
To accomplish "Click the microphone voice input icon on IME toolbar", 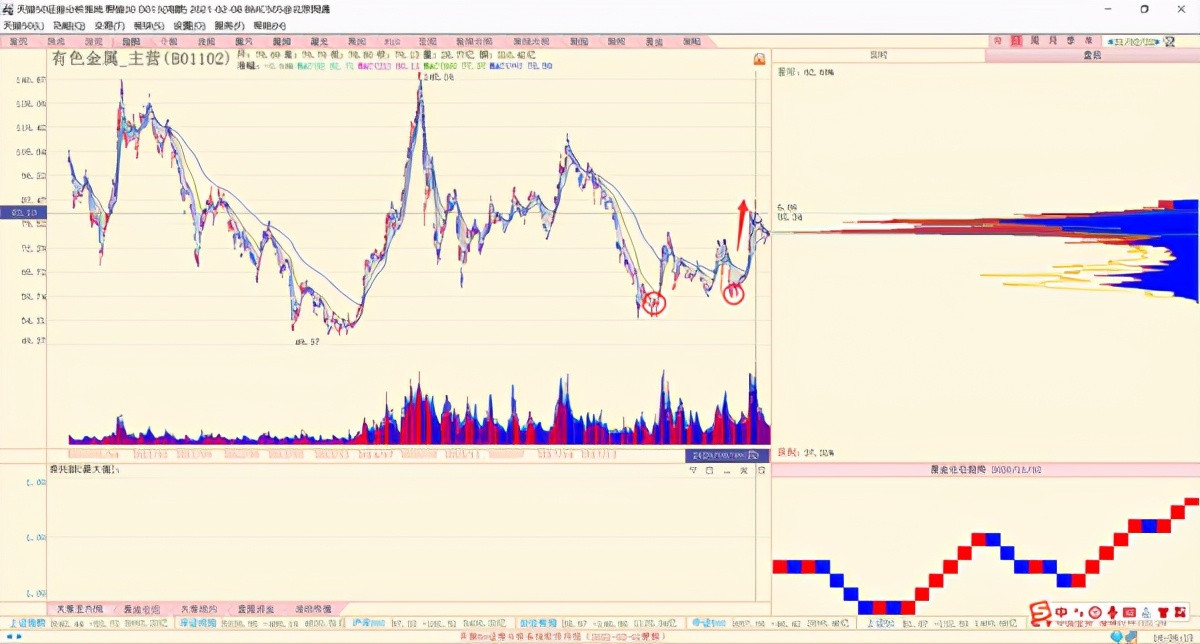I will [1112, 612].
